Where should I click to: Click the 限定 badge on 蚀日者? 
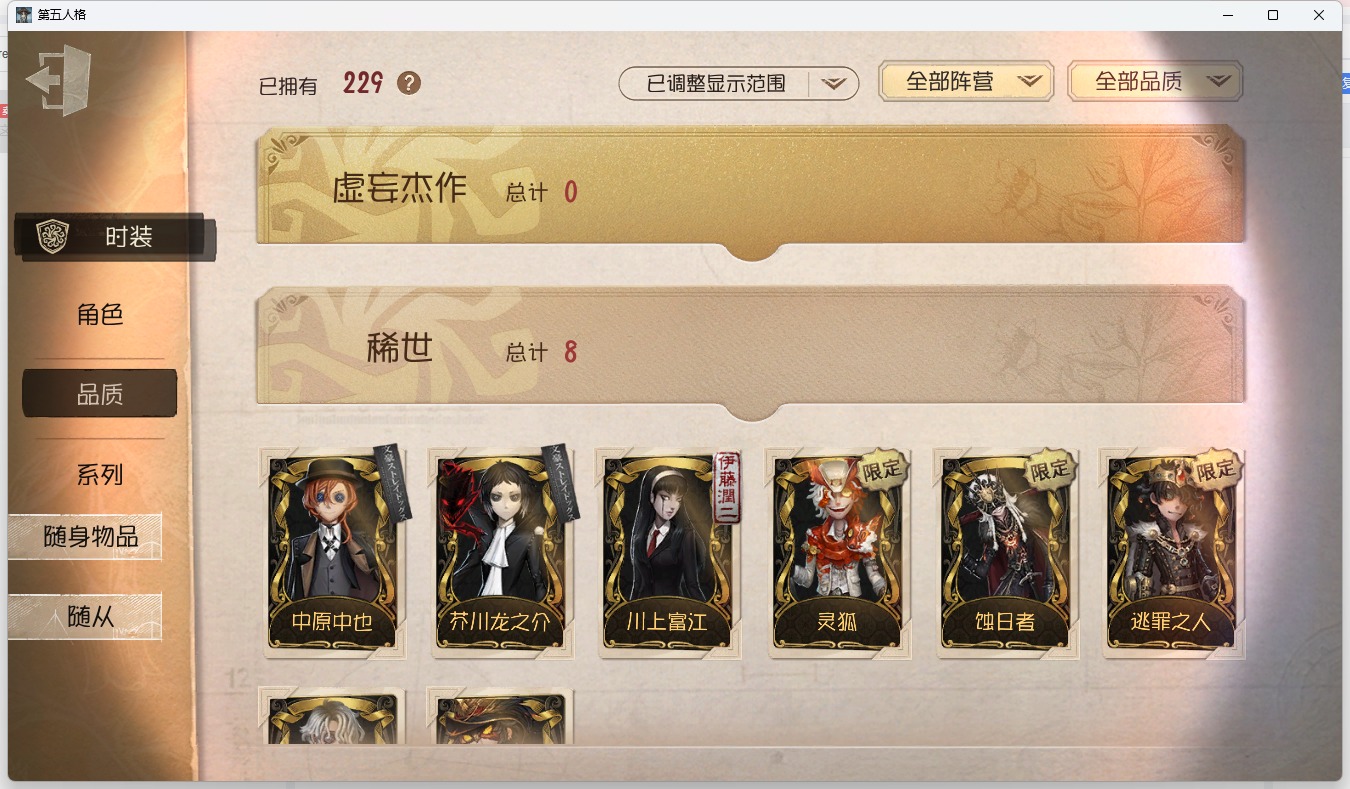(1049, 469)
